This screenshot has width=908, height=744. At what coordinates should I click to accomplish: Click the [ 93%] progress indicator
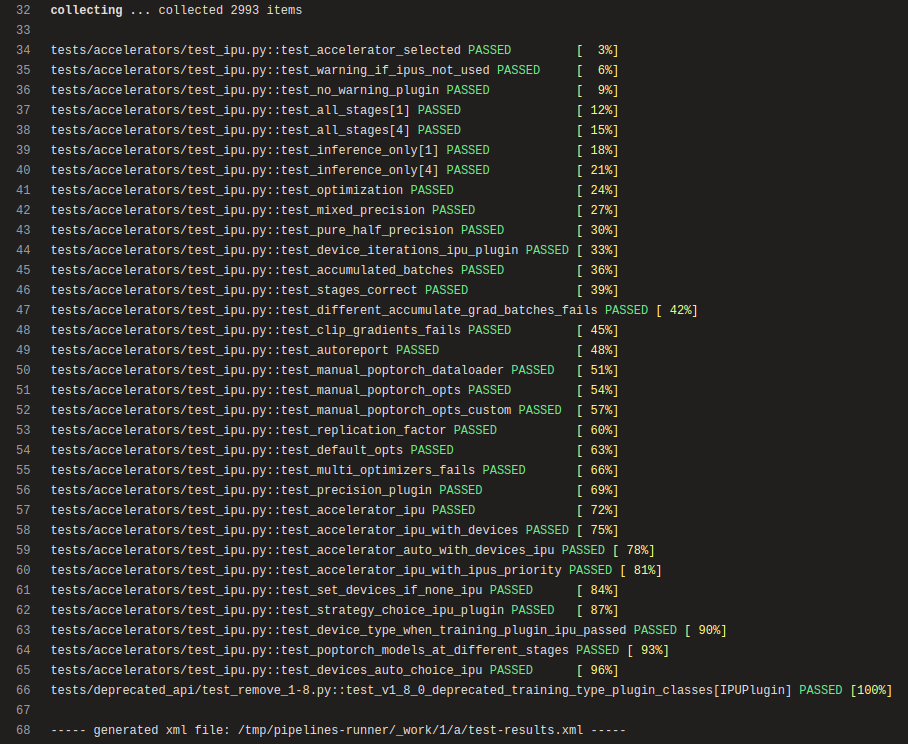648,650
